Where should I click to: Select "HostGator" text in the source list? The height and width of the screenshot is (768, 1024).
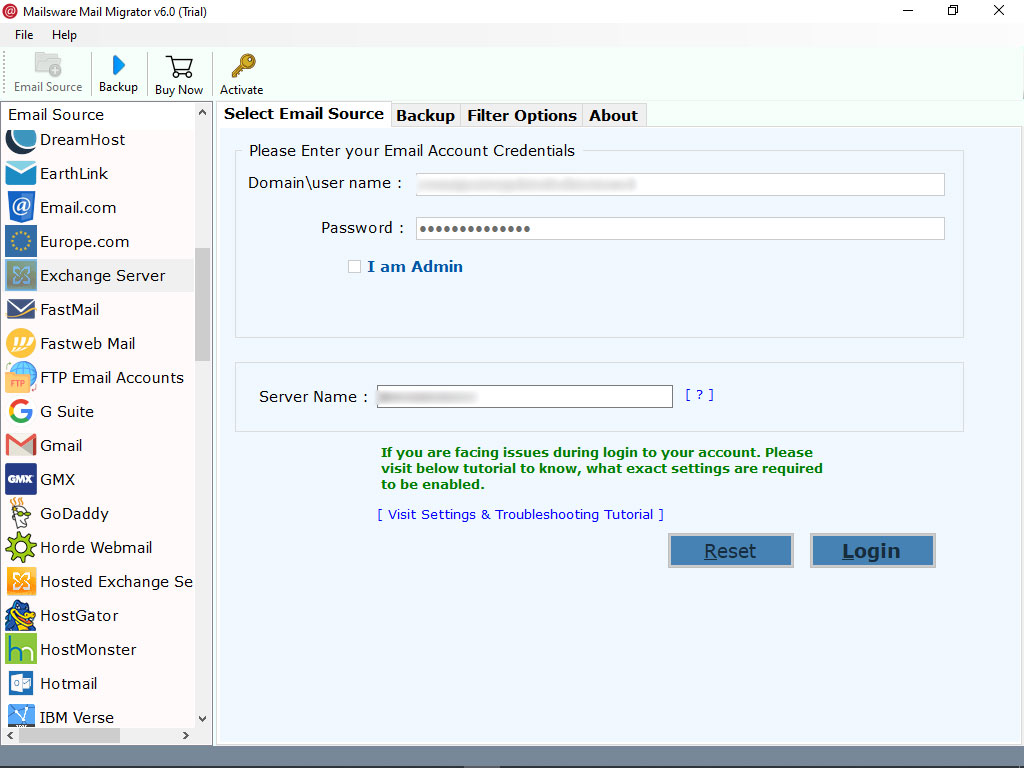pos(79,615)
